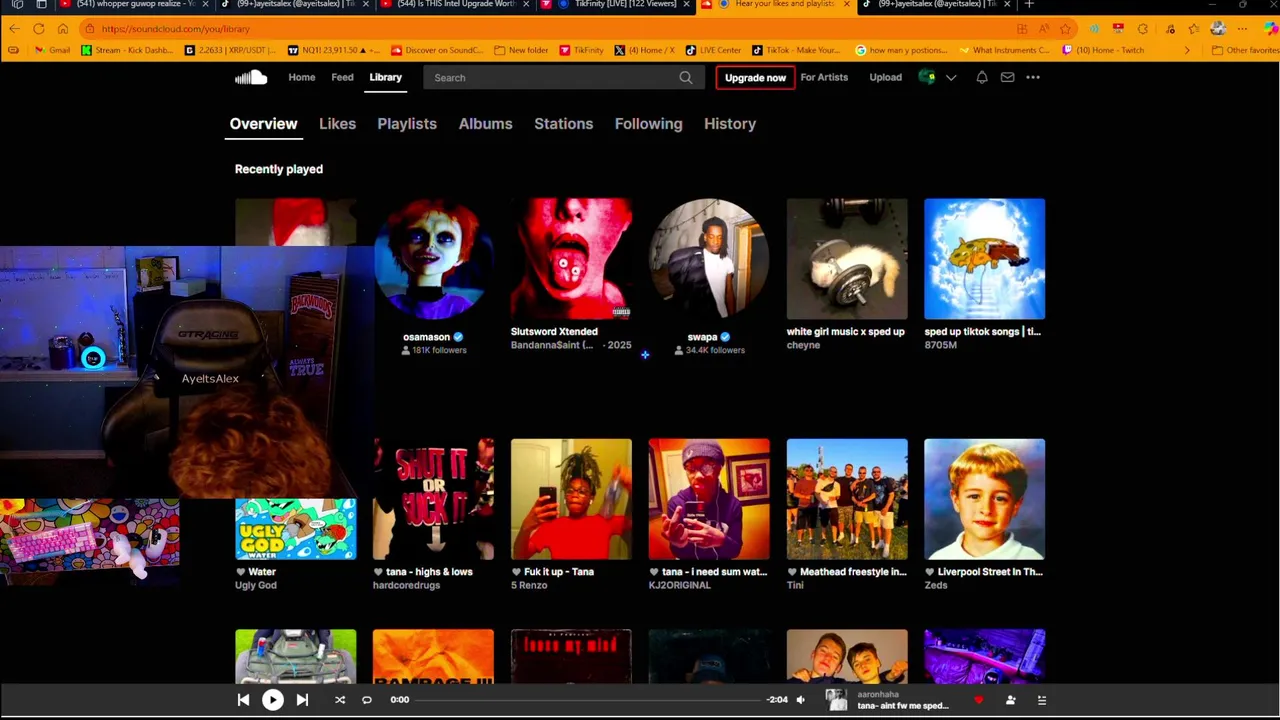The image size is (1280, 720).
Task: Follow the artist from the player bar
Action: [x=1010, y=700]
